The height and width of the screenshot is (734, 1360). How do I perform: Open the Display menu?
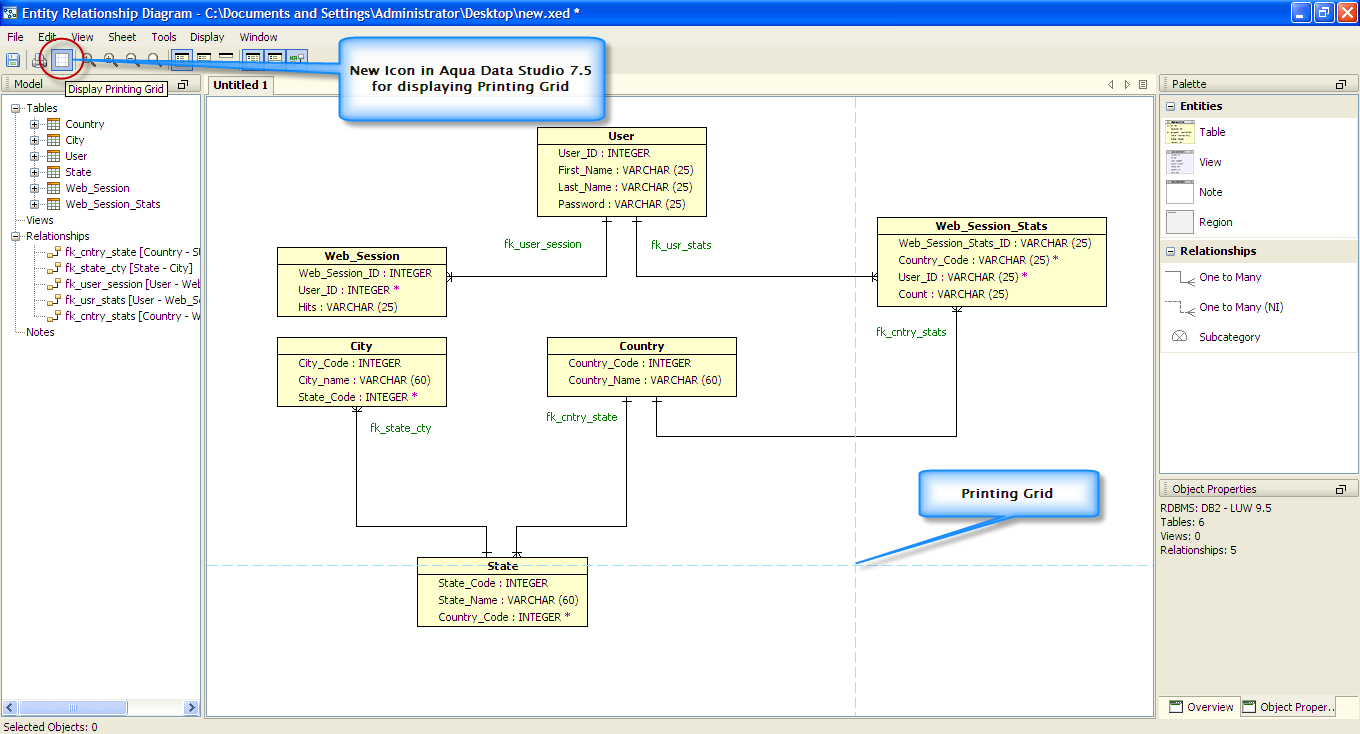(x=207, y=37)
